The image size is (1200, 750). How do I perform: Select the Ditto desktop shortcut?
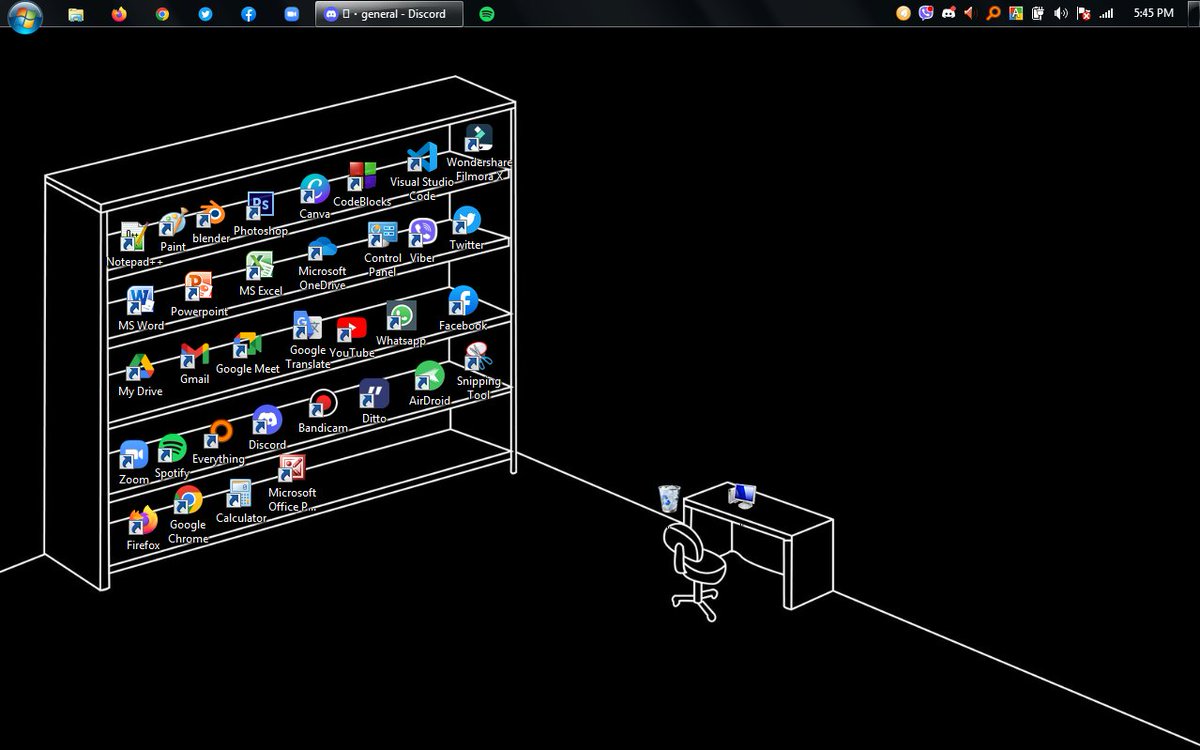click(x=374, y=401)
